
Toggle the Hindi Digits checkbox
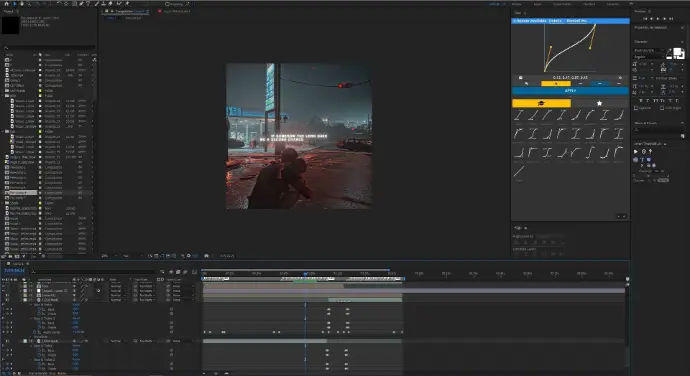[662, 108]
